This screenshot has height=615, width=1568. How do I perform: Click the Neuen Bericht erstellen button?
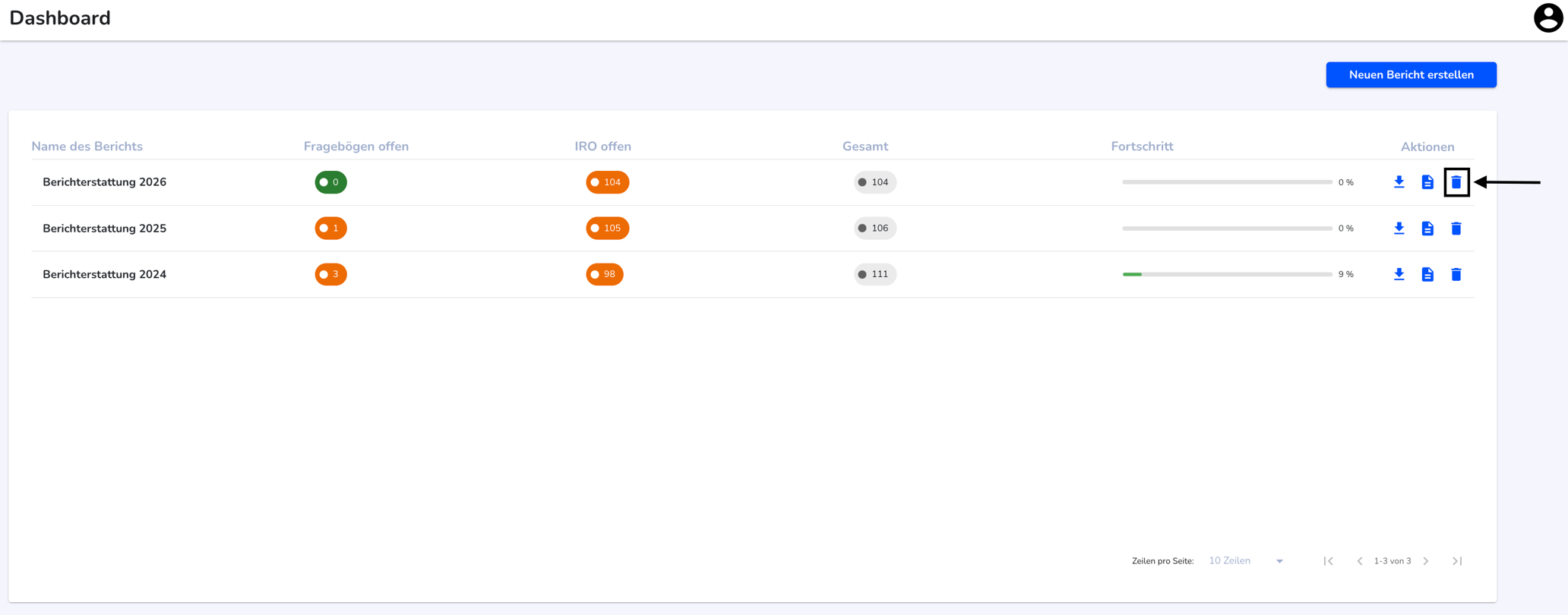click(1411, 74)
